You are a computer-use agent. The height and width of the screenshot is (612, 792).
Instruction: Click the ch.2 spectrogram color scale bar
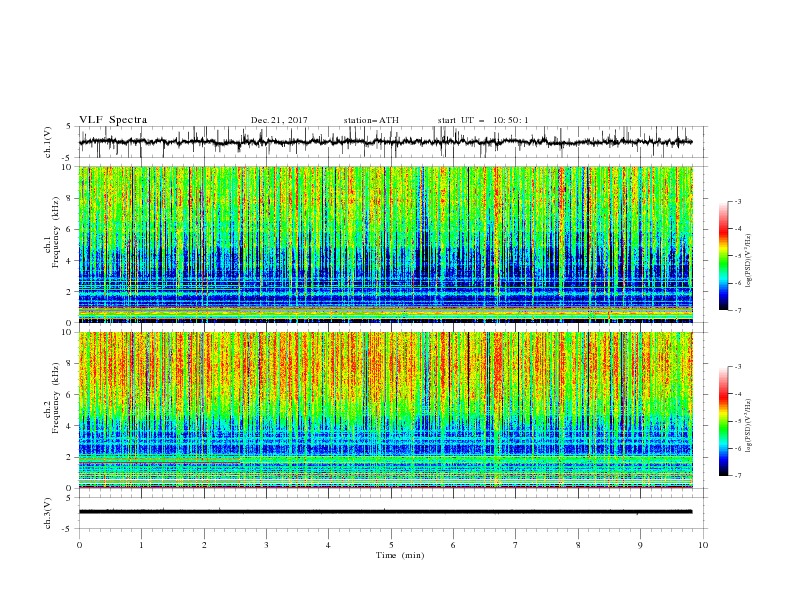pos(723,421)
